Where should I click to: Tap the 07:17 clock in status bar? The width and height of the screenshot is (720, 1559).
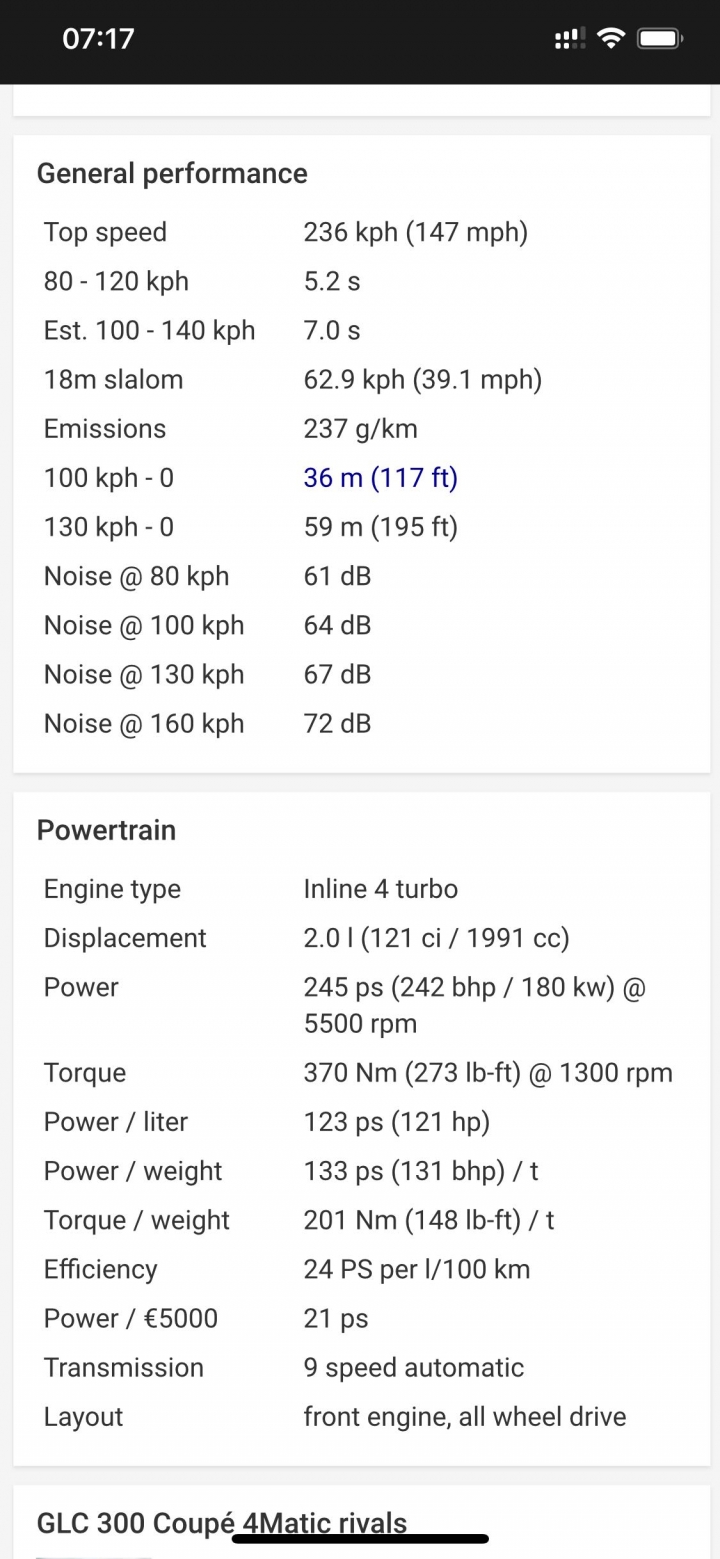click(x=98, y=39)
